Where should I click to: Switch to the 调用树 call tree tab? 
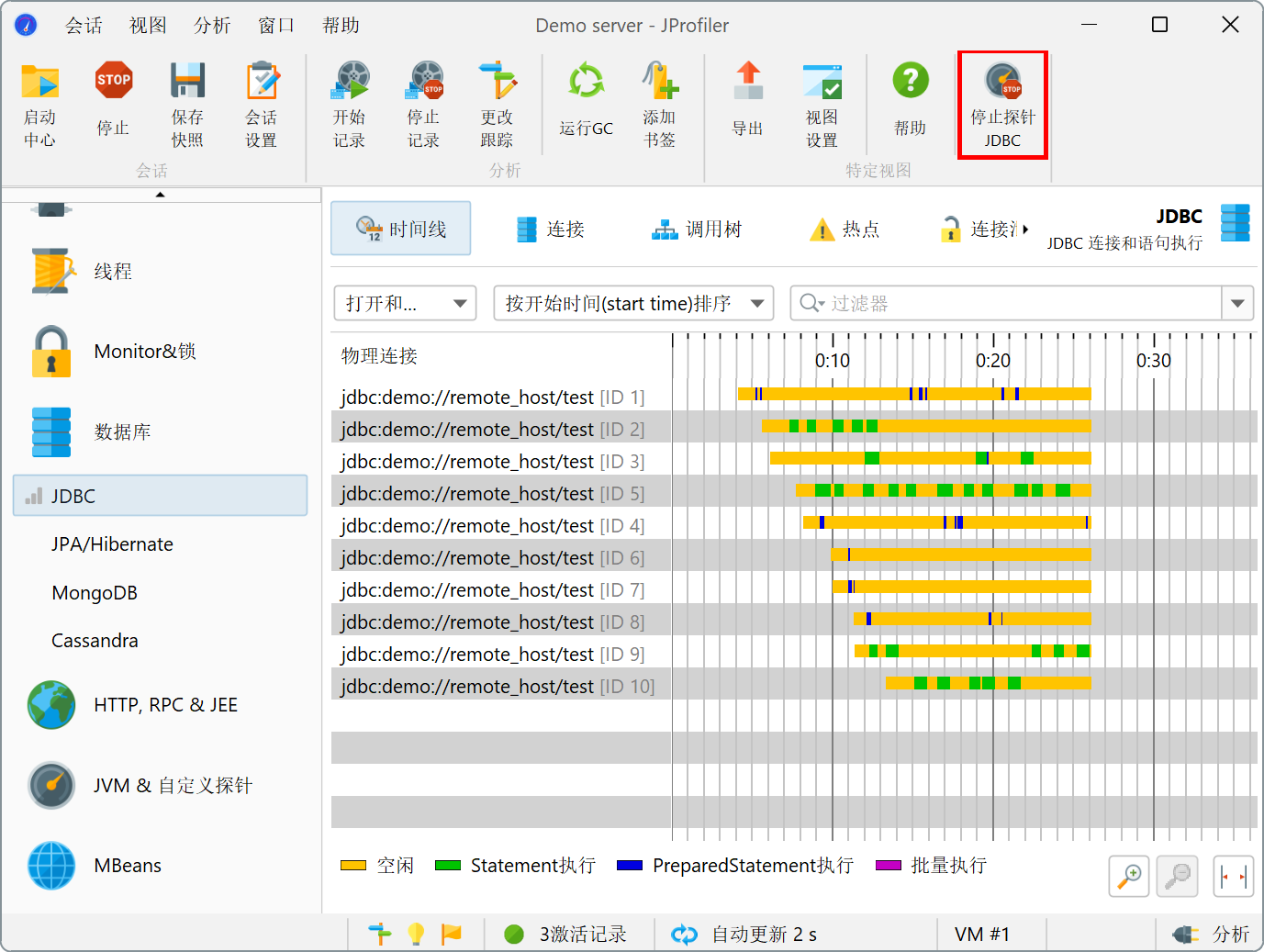696,230
